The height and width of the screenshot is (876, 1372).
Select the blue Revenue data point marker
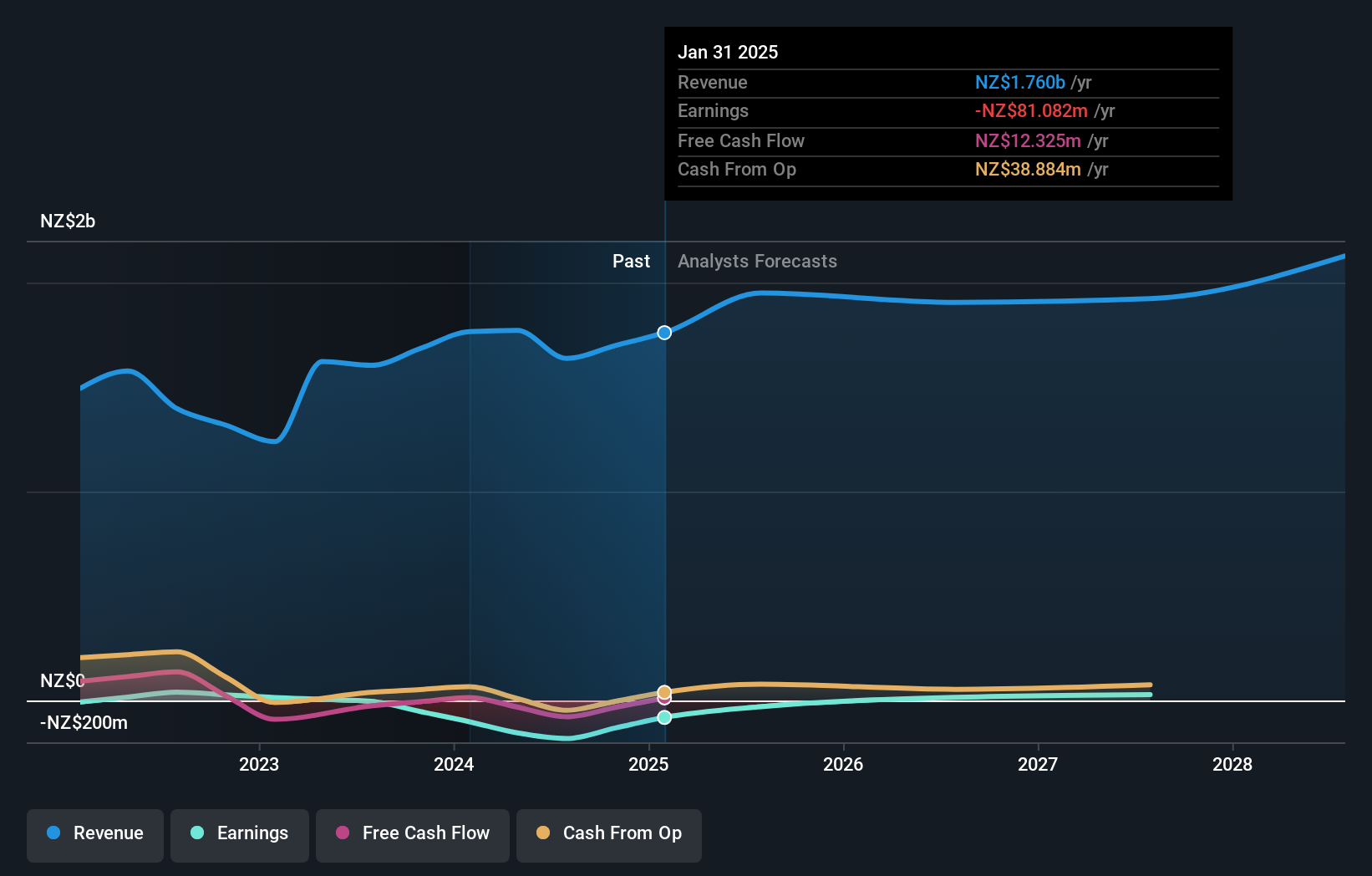click(x=664, y=333)
